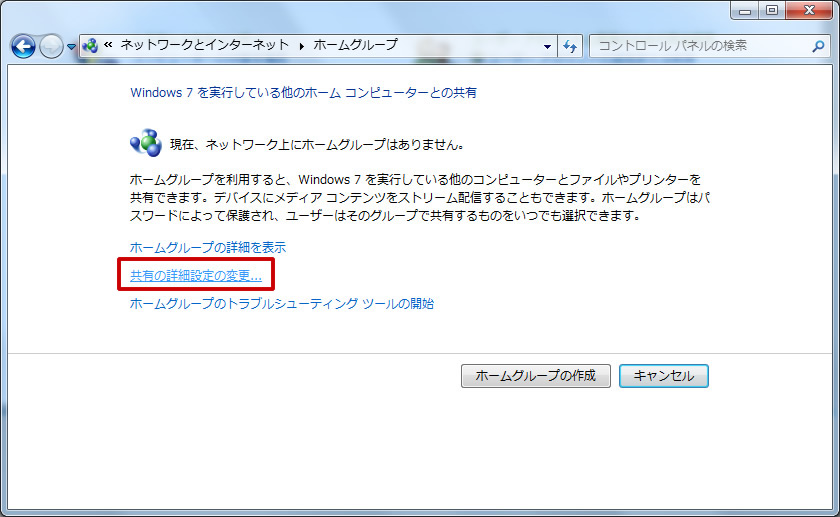Close the HomeGroup window
The image size is (840, 517).
(x=809, y=10)
